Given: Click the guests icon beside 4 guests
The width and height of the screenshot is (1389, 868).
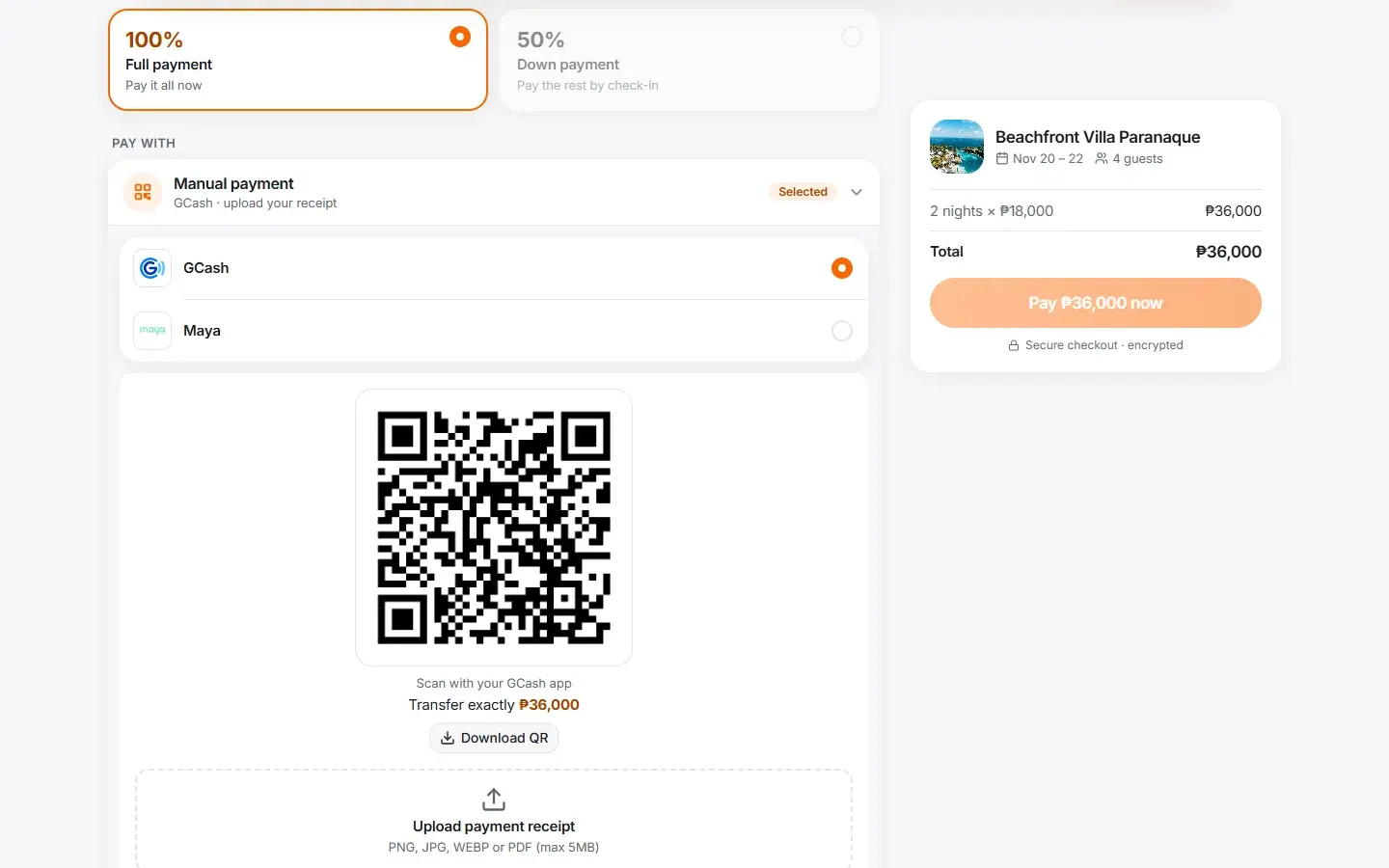Looking at the screenshot, I should coord(1102,158).
